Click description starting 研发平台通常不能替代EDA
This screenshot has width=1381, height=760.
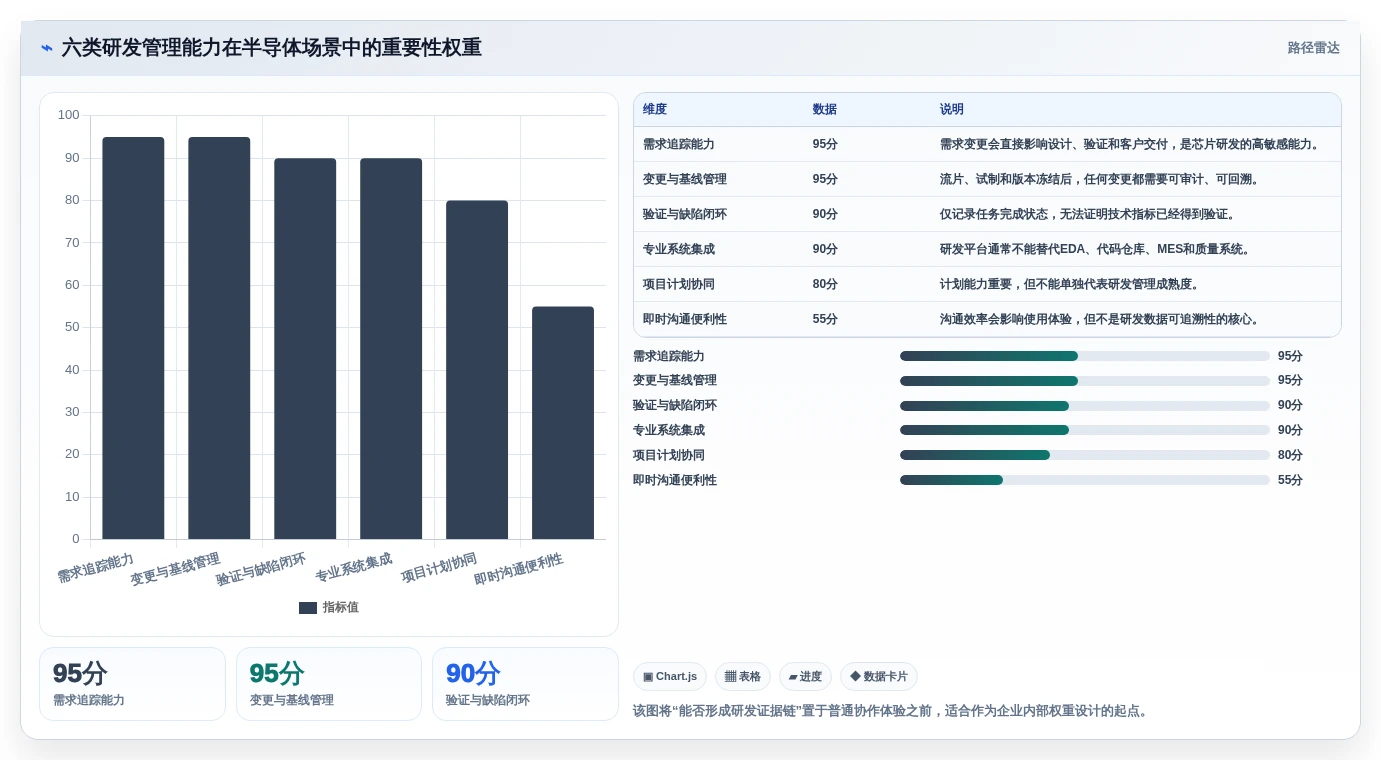coord(1095,250)
